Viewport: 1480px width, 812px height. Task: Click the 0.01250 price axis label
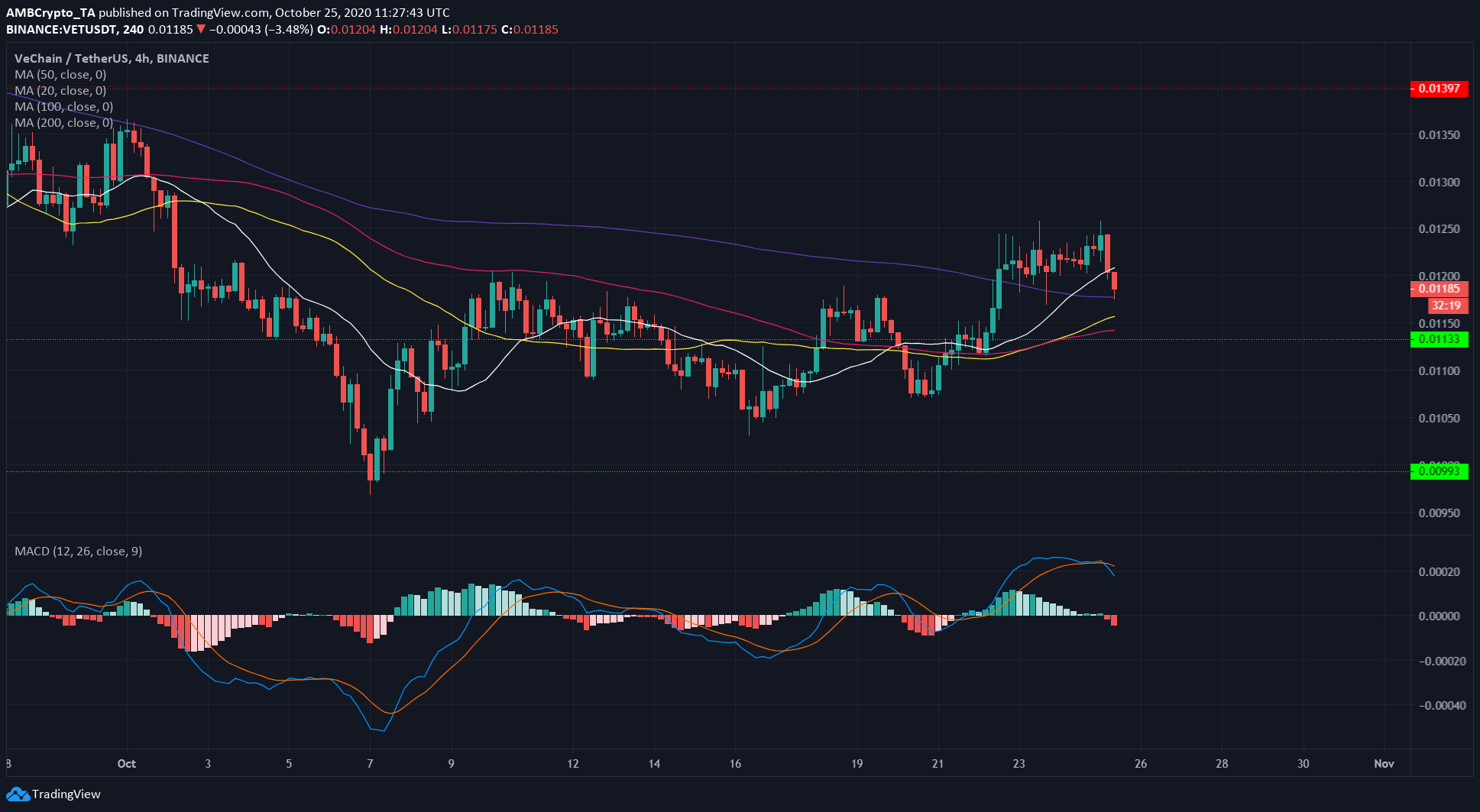click(1440, 229)
